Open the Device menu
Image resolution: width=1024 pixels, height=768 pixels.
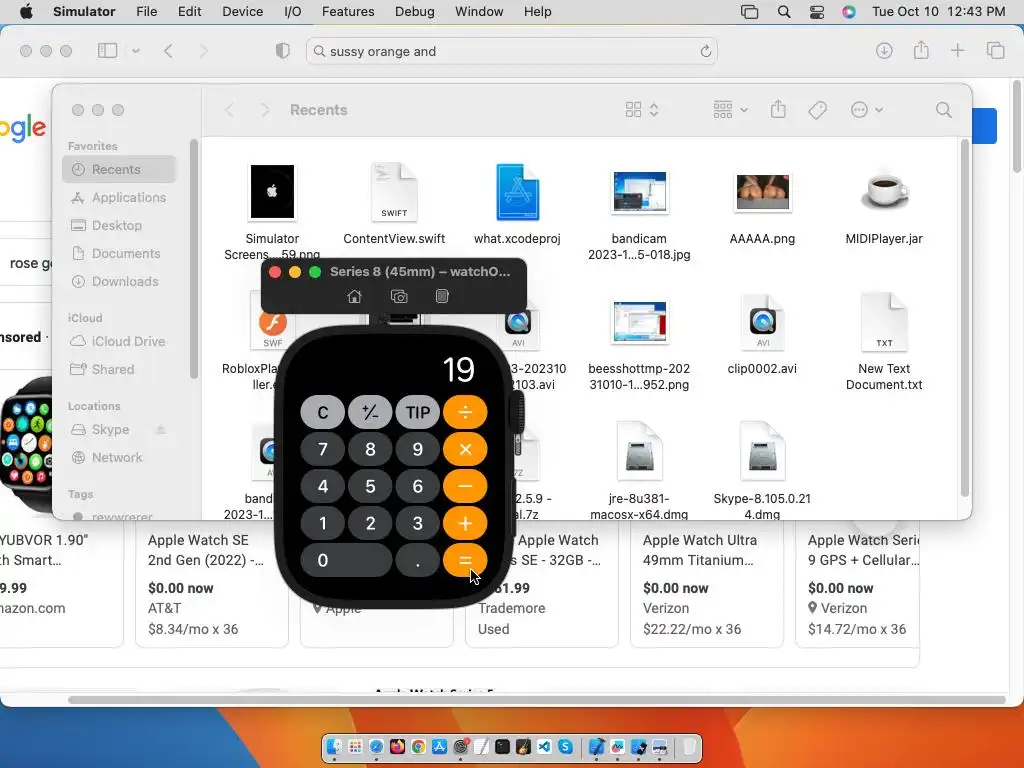pos(242,12)
